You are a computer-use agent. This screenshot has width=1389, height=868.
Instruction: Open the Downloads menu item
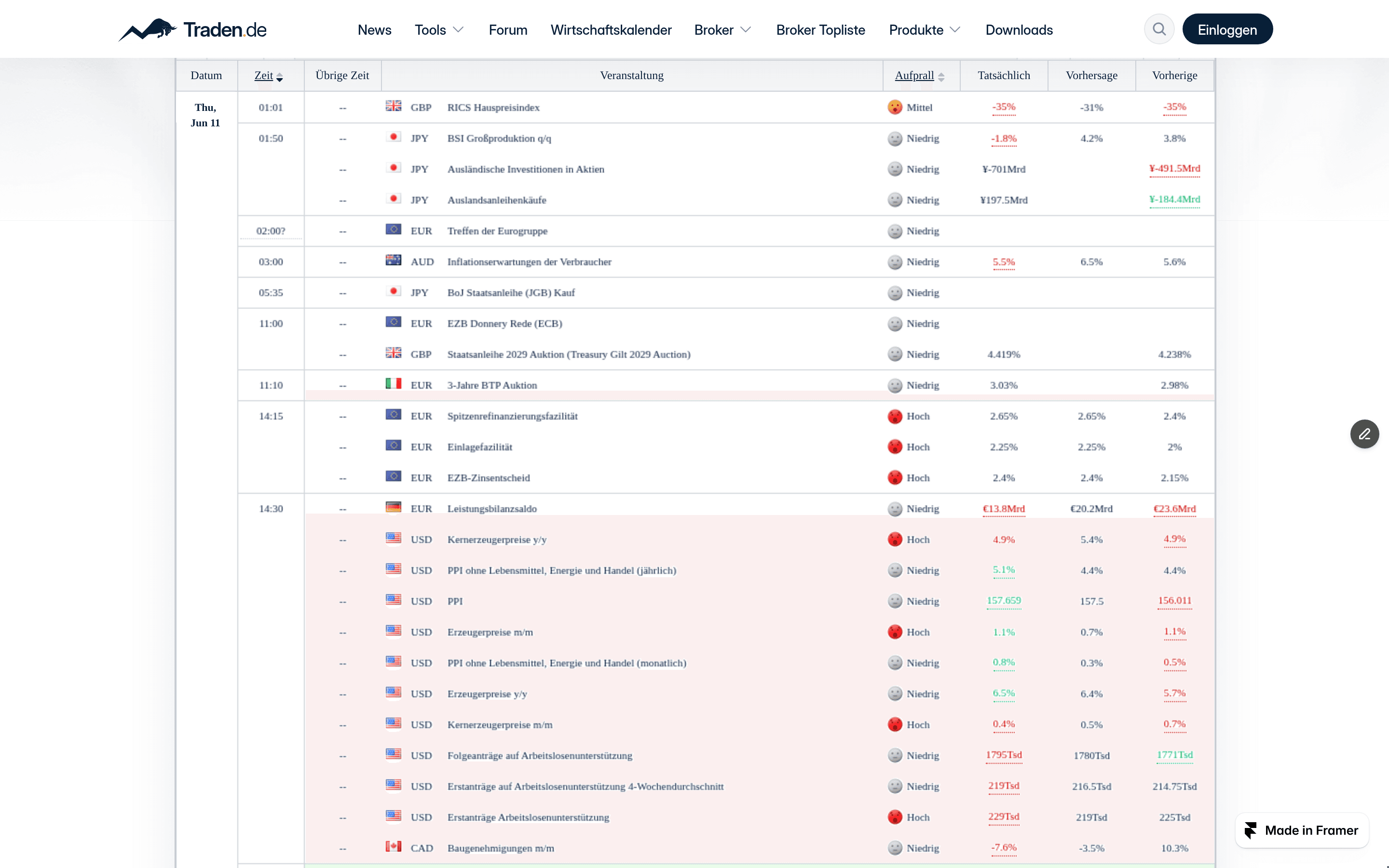(1019, 30)
